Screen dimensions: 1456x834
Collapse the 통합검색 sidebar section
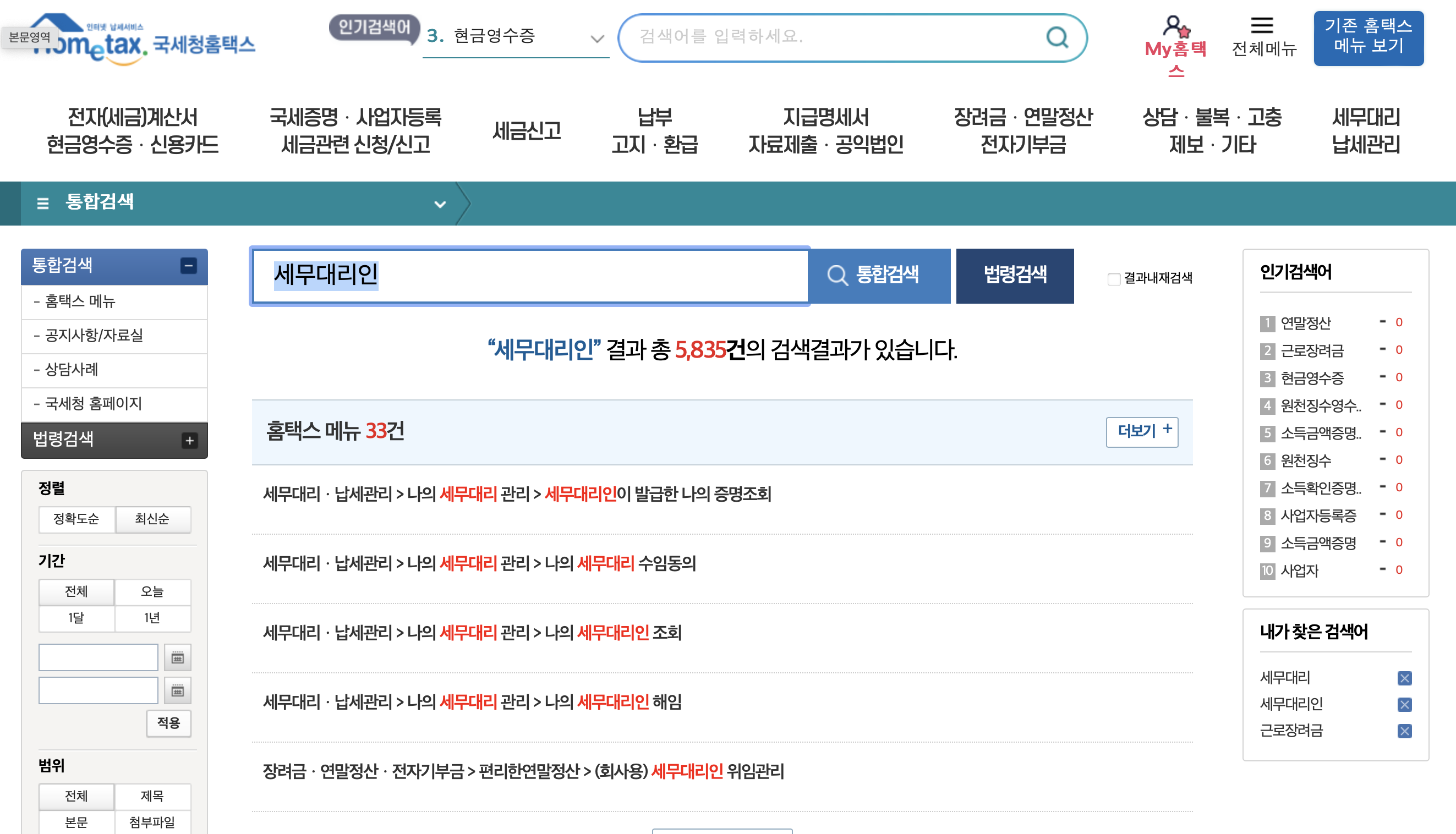point(188,266)
